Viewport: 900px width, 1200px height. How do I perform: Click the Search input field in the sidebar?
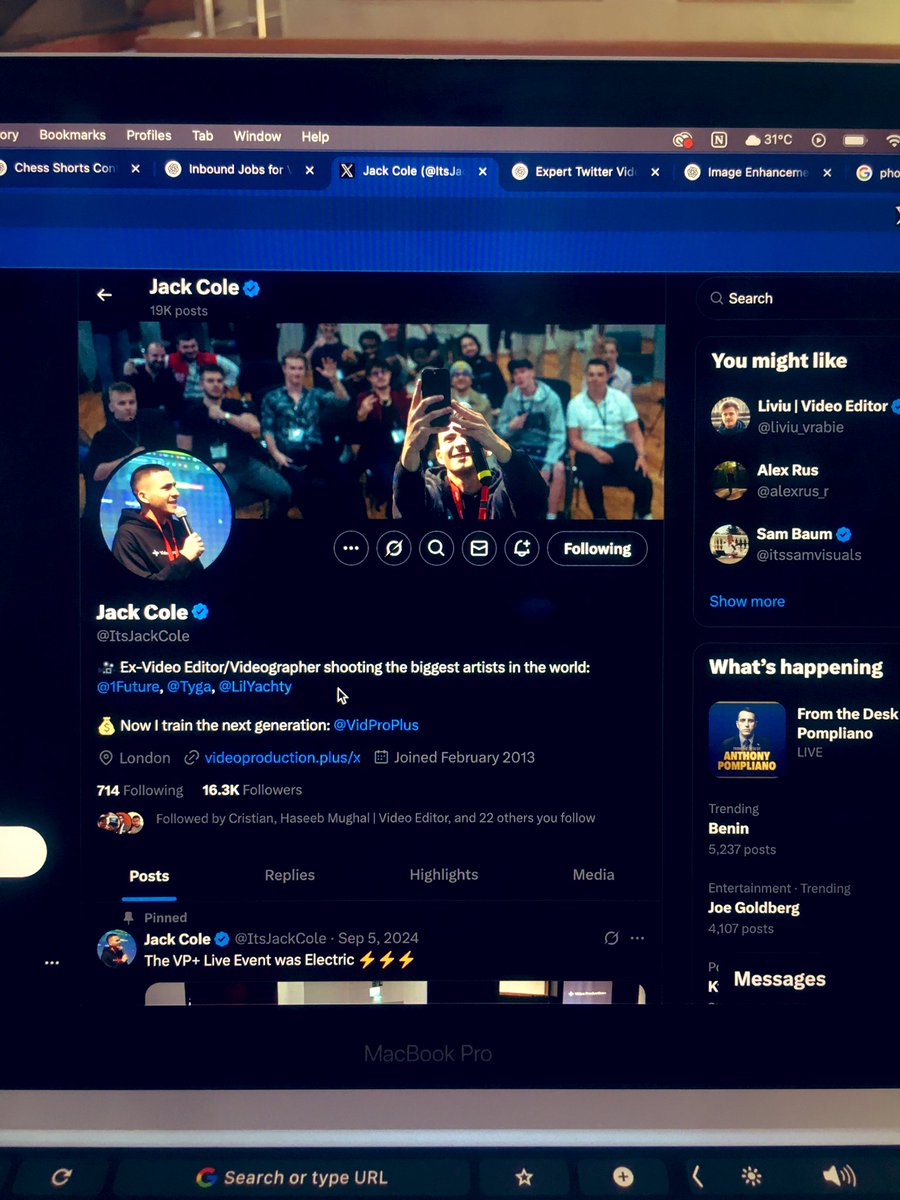pyautogui.click(x=790, y=298)
